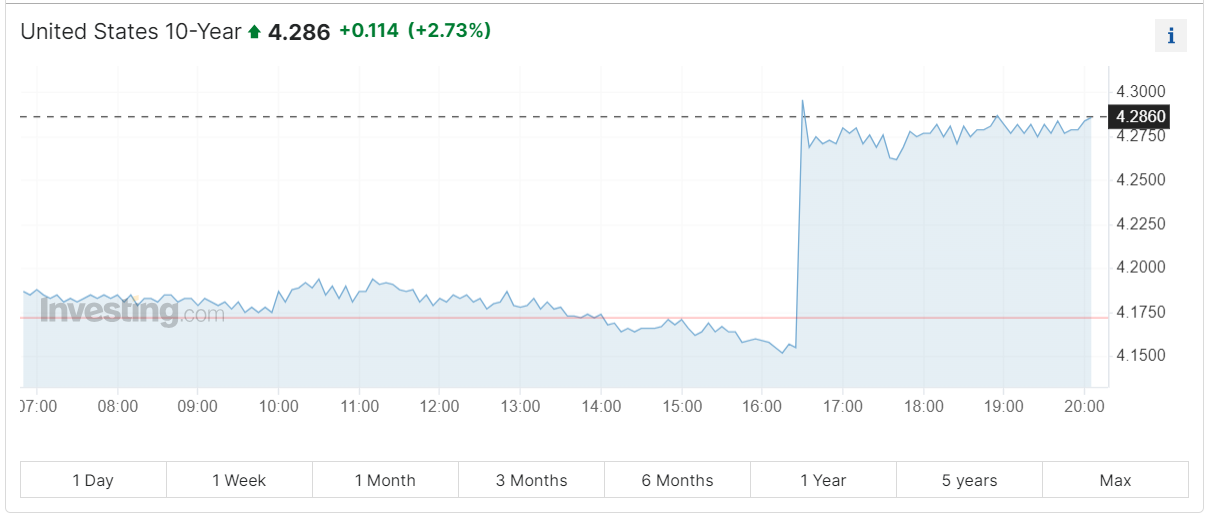
Task: Click the 11:00 time axis label
Action: 359,407
